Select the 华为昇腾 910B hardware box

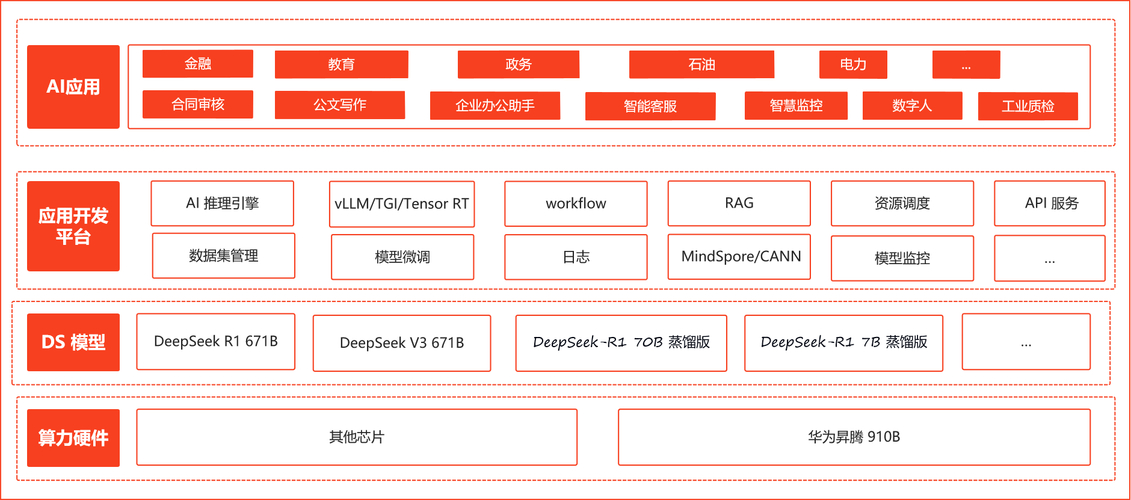[854, 437]
